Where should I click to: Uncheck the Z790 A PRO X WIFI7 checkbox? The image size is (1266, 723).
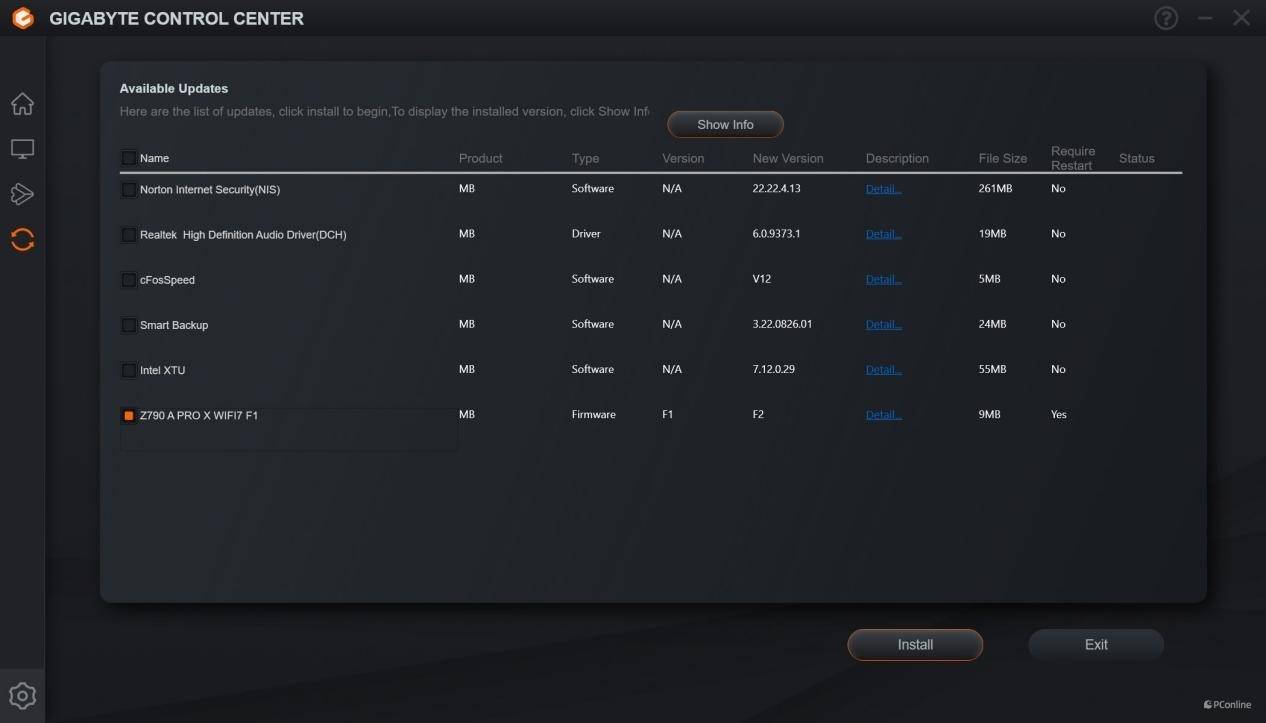point(129,415)
